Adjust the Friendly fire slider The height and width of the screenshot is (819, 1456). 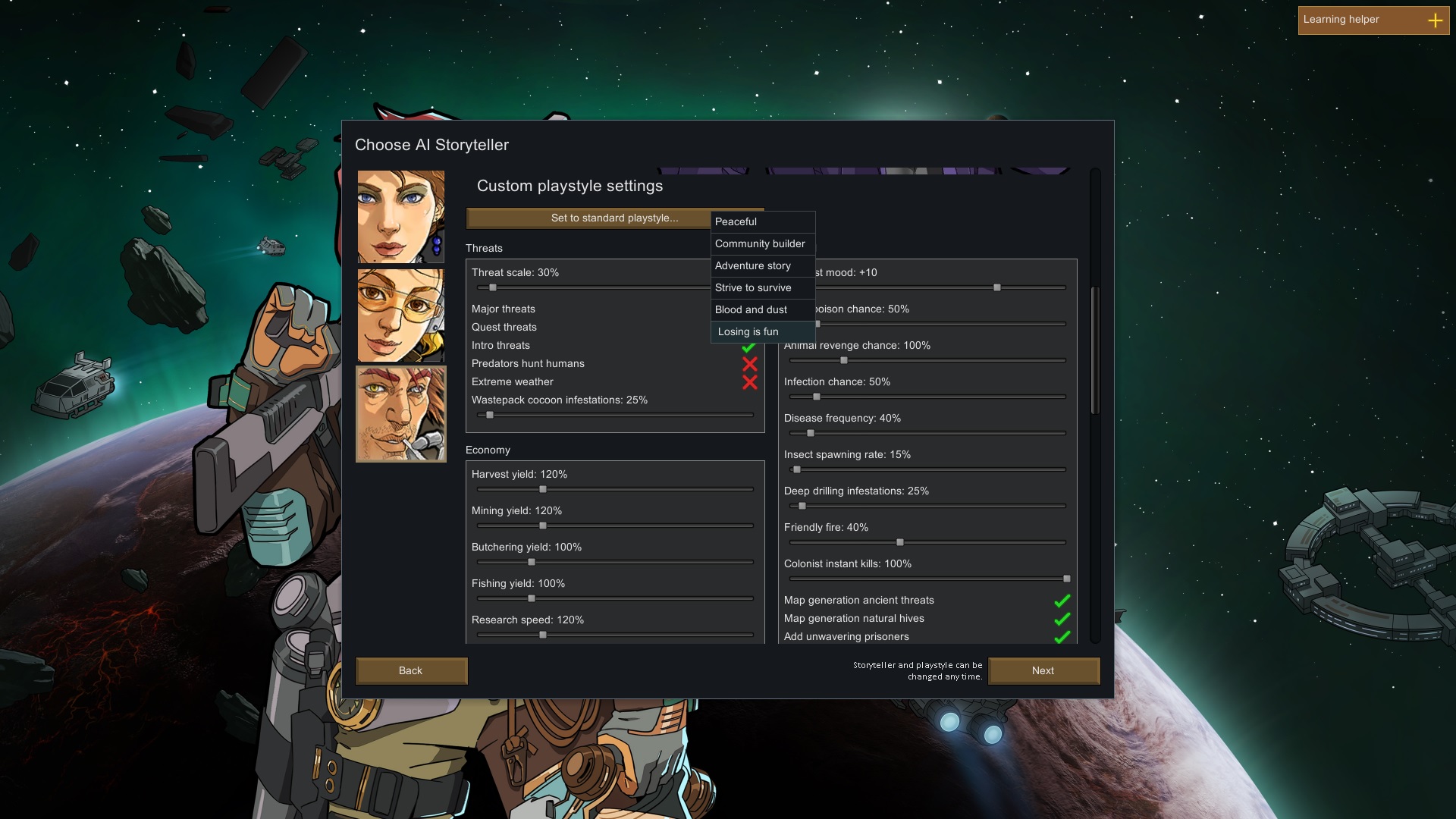click(x=927, y=542)
